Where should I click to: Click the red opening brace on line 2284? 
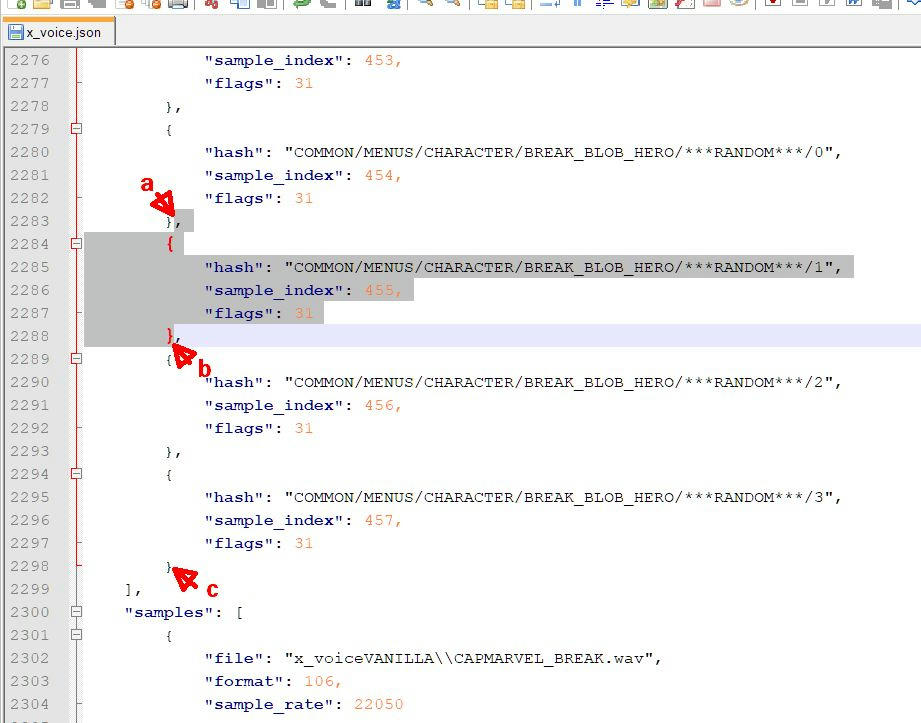[x=170, y=244]
